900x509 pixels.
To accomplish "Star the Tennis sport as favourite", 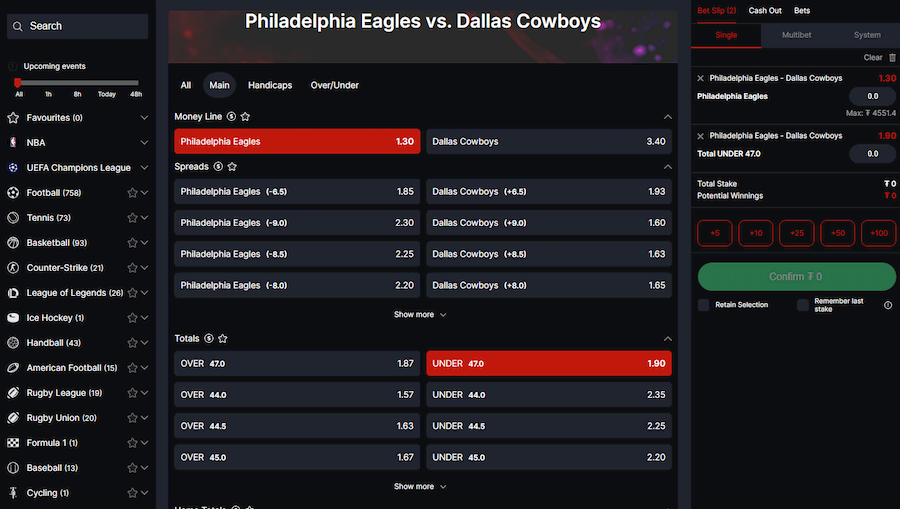I will click(x=132, y=217).
